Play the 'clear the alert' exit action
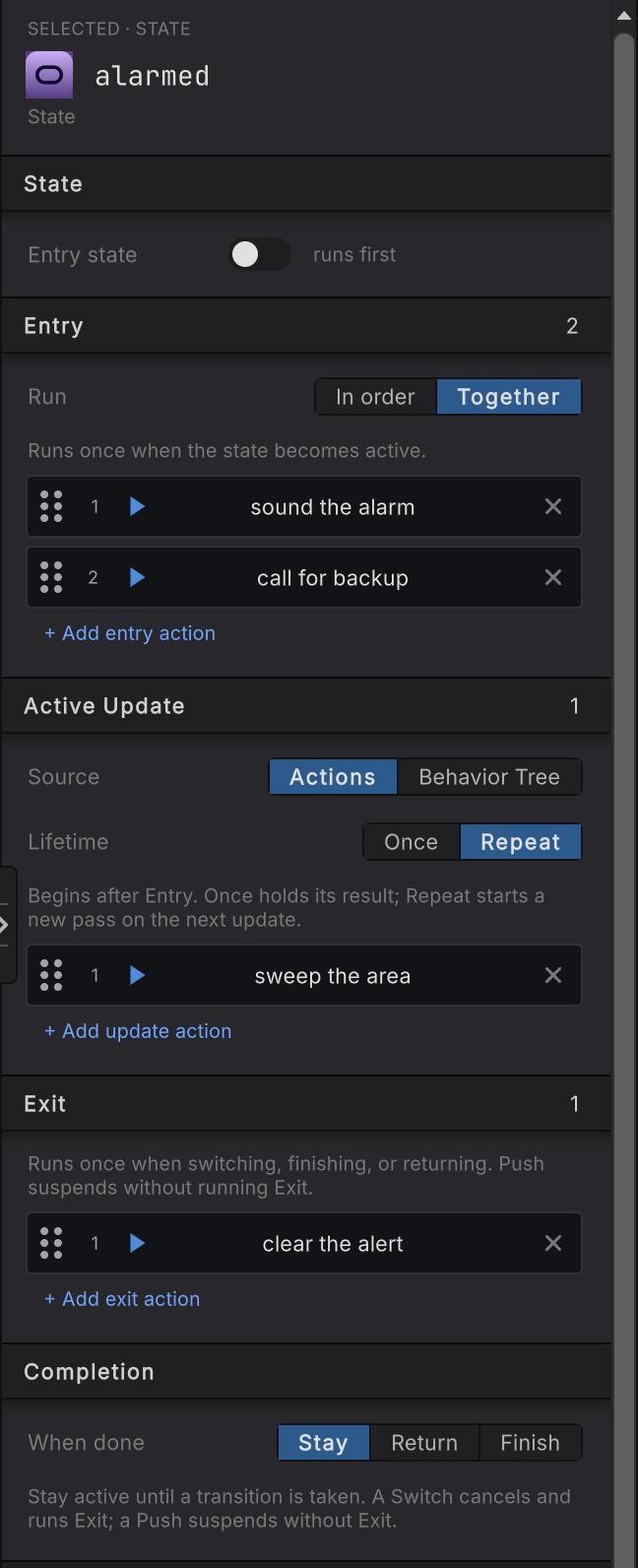Viewport: 638px width, 1568px height. coord(138,1243)
